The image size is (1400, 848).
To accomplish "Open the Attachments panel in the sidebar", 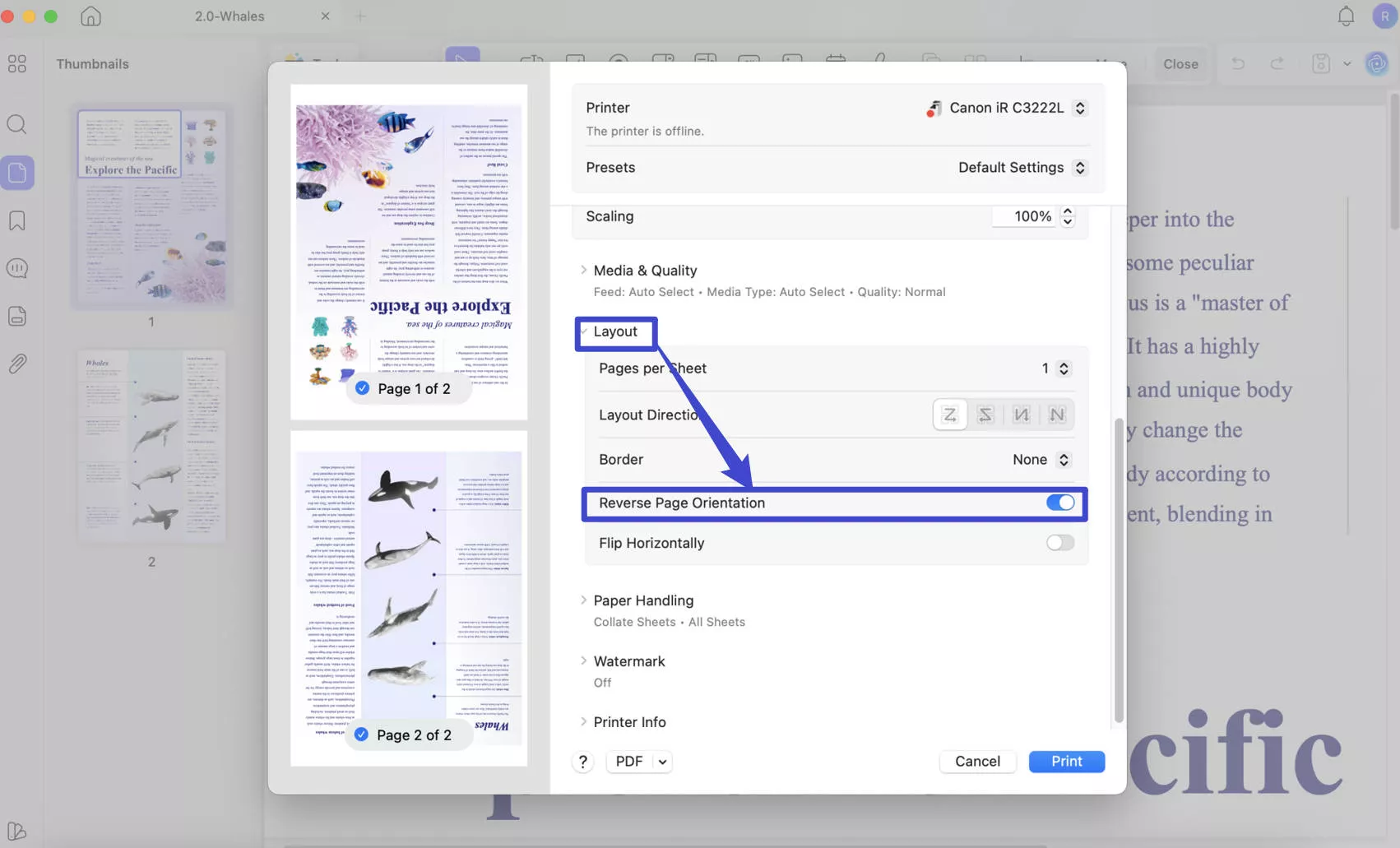I will 16,364.
